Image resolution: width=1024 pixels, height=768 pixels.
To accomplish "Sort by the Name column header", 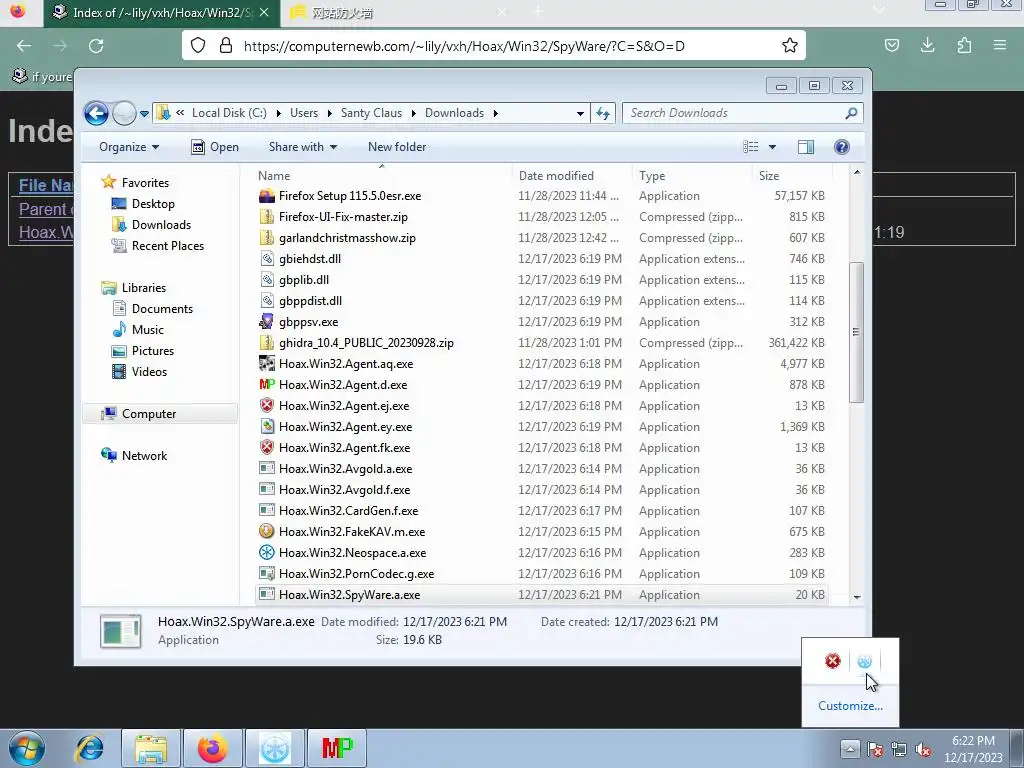I will pyautogui.click(x=382, y=176).
